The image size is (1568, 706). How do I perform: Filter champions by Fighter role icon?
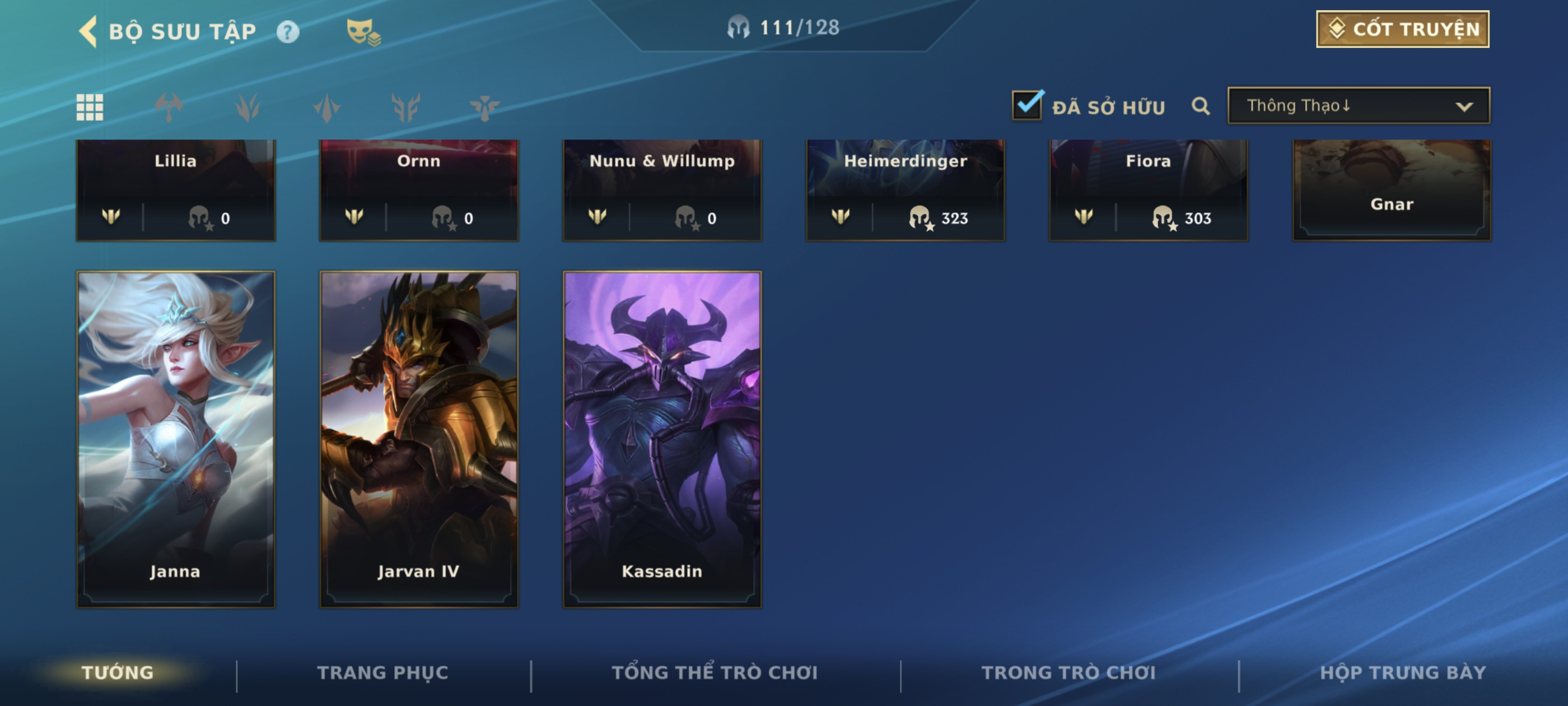point(169,108)
